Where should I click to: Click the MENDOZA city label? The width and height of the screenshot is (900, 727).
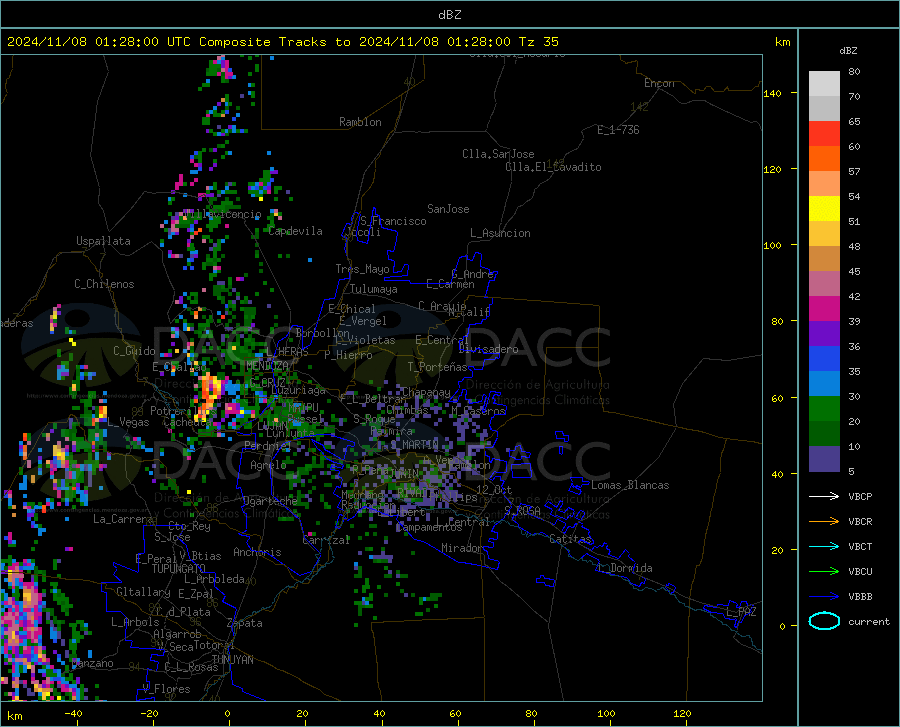tap(267, 366)
